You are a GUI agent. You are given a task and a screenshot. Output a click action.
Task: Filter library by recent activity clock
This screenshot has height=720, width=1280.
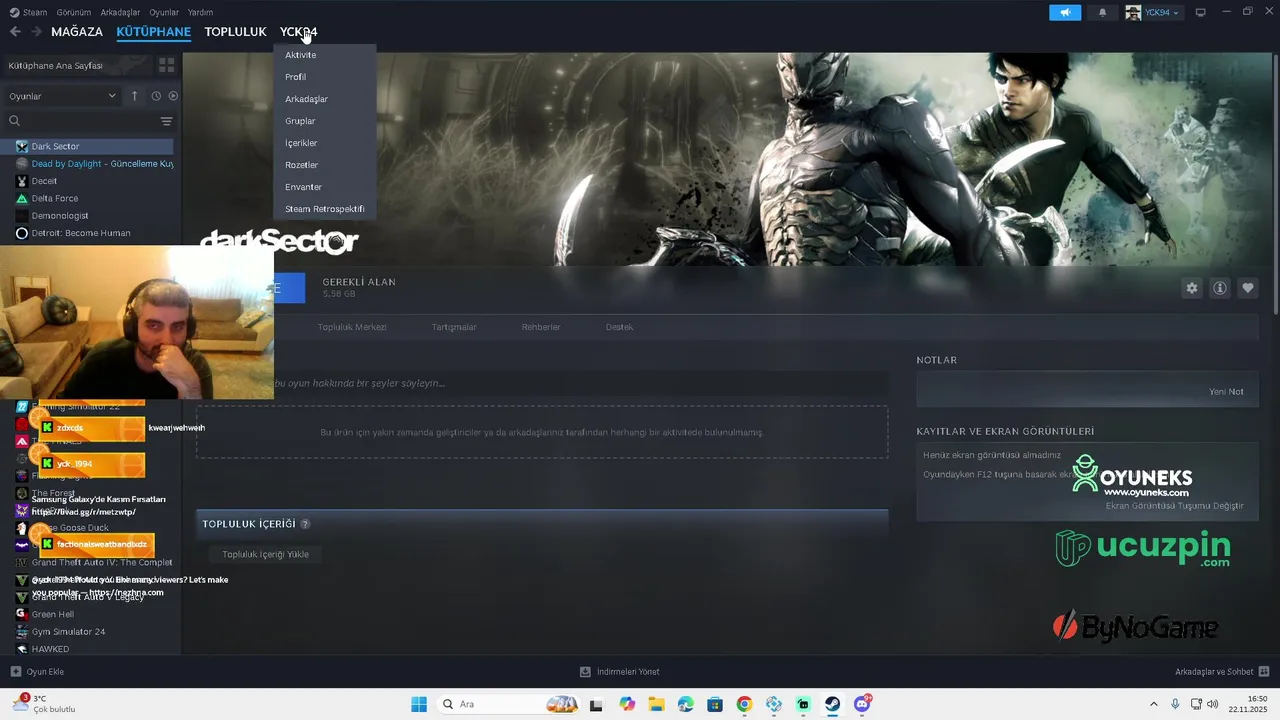(156, 96)
